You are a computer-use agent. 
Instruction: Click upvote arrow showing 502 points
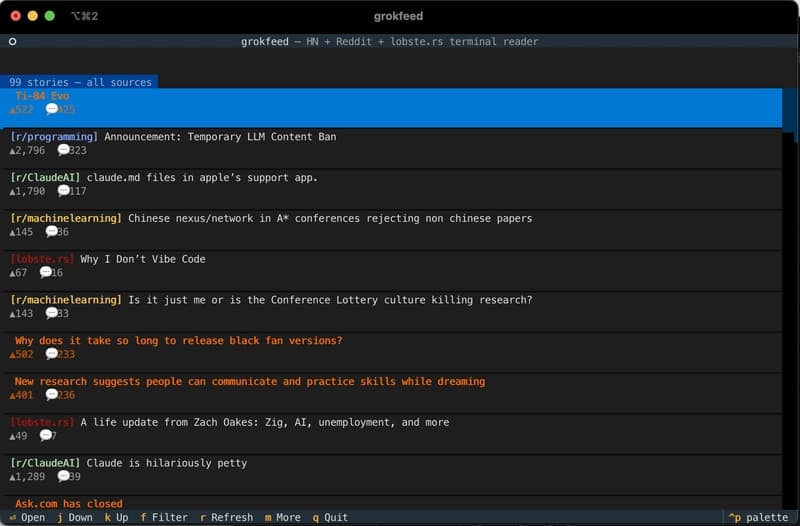pyautogui.click(x=12, y=355)
